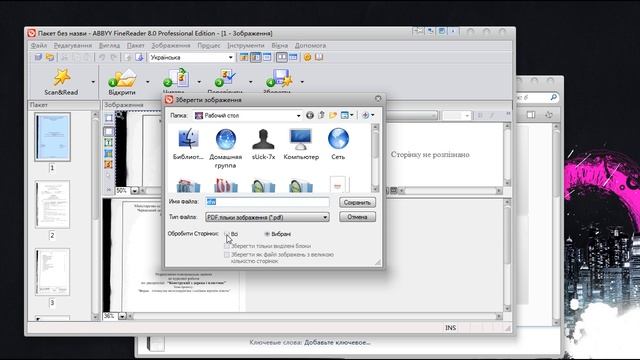This screenshot has width=640, height=360.
Task: Click the search magnifier in the background window
Action: point(553,97)
